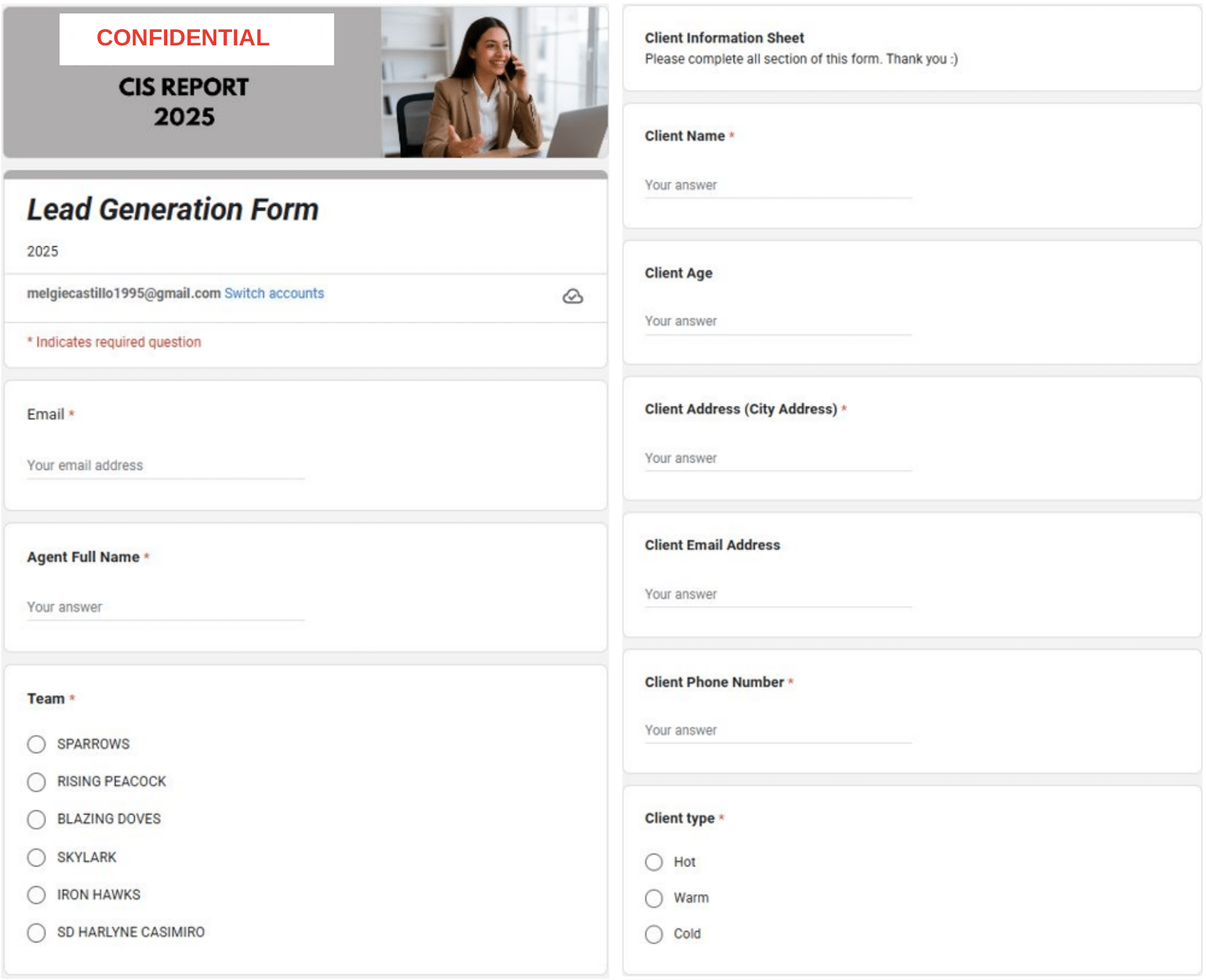Click the Email address input field
The height and width of the screenshot is (980, 1206).
coord(165,466)
